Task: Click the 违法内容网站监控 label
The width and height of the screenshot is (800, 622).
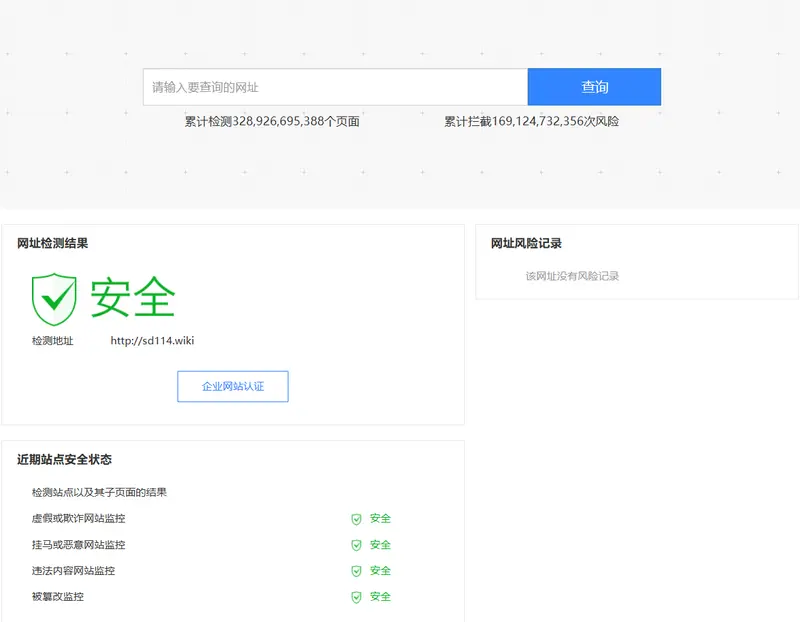Action: click(x=73, y=570)
